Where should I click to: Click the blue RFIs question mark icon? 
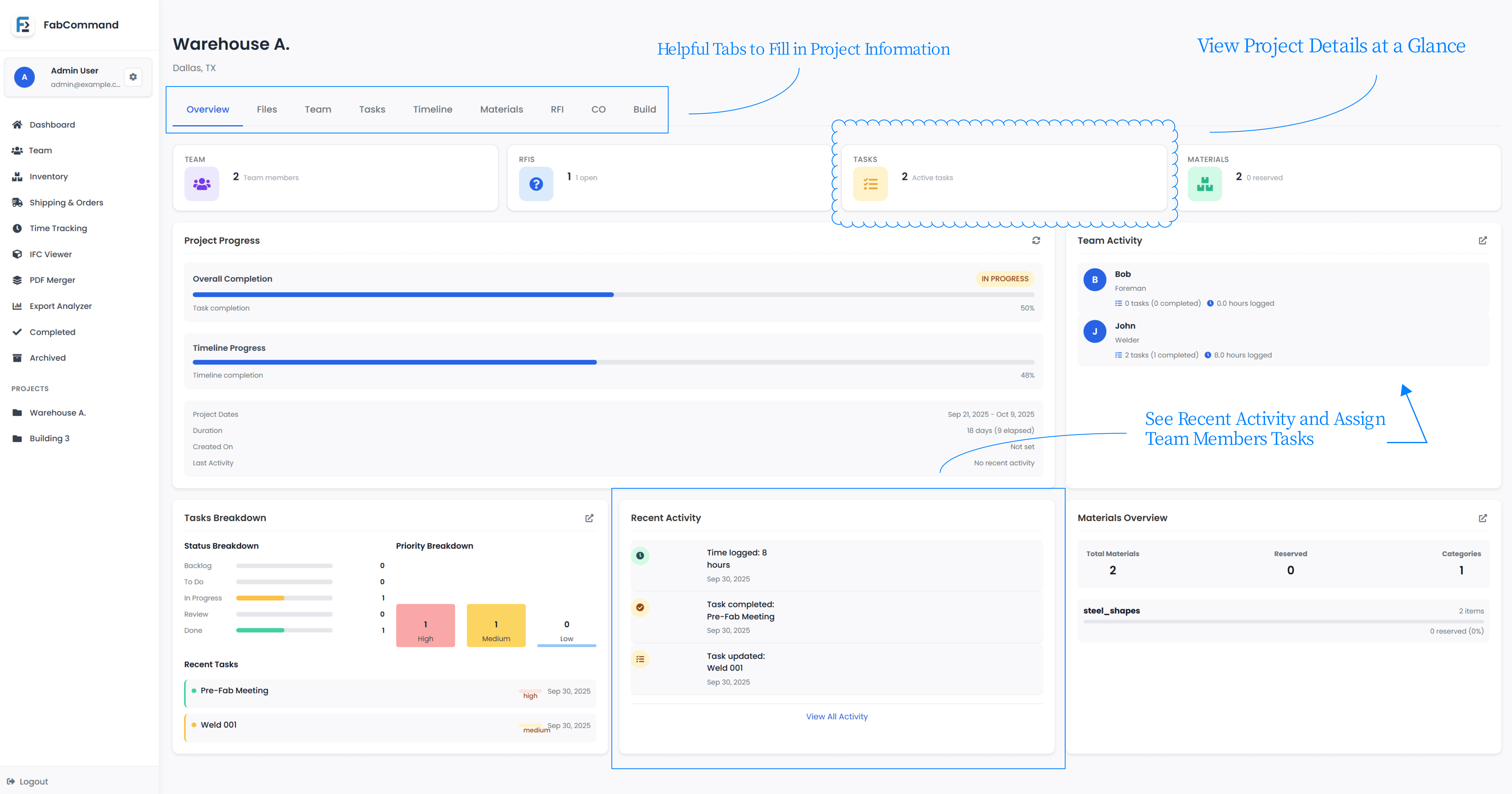[x=536, y=184]
